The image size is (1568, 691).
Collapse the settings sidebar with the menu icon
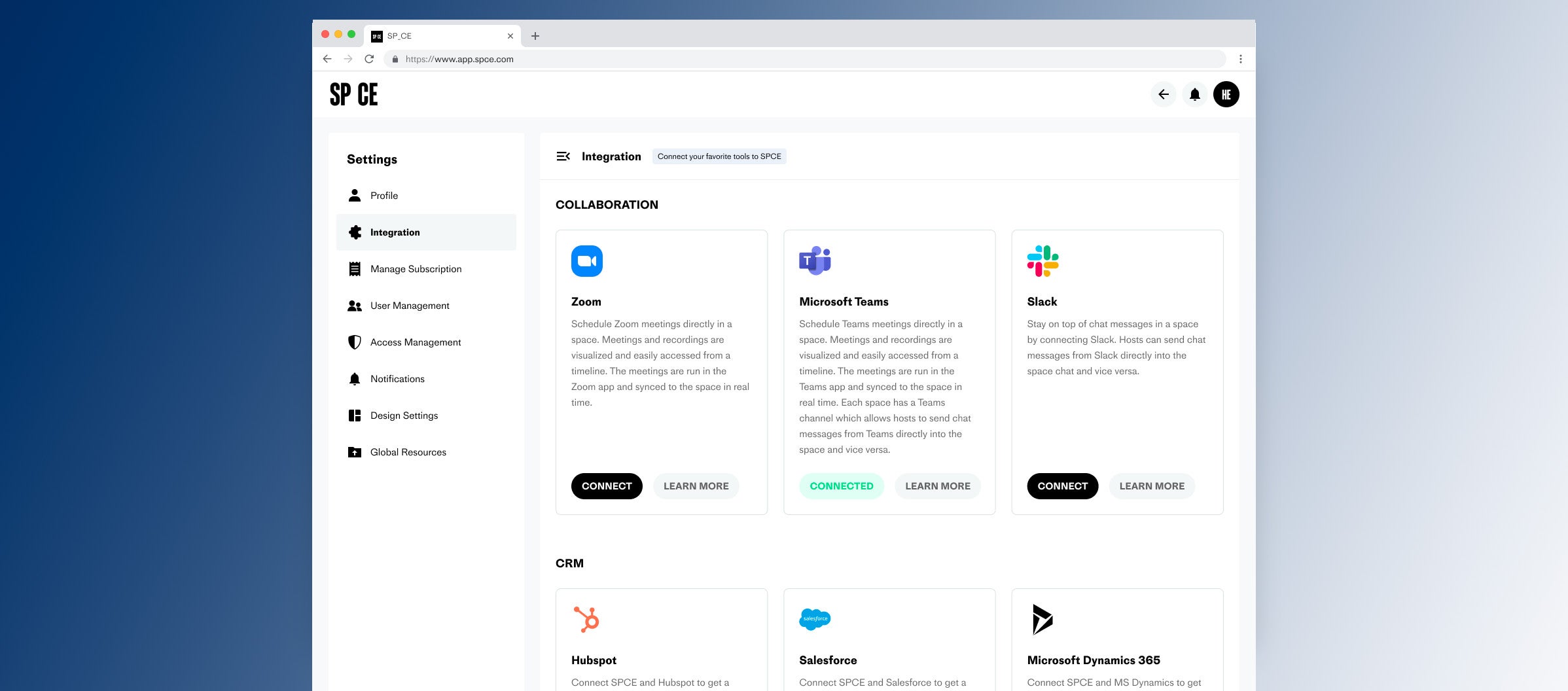[563, 156]
